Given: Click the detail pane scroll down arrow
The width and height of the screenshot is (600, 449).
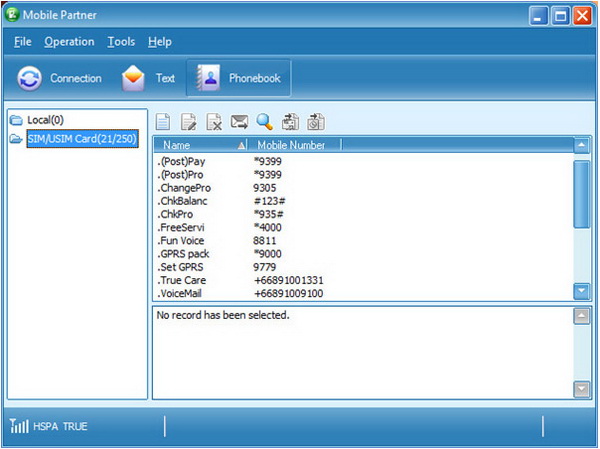Looking at the screenshot, I should [x=582, y=390].
